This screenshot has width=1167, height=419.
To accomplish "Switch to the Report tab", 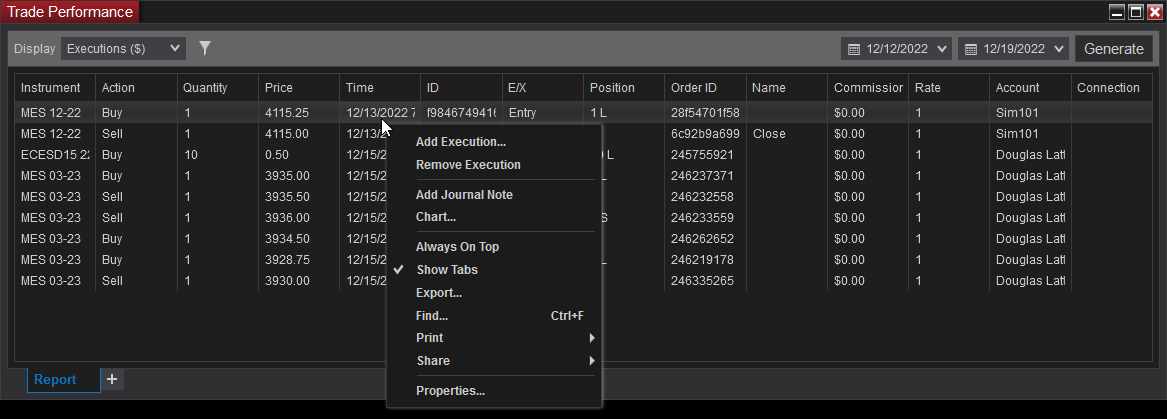I will (x=55, y=380).
